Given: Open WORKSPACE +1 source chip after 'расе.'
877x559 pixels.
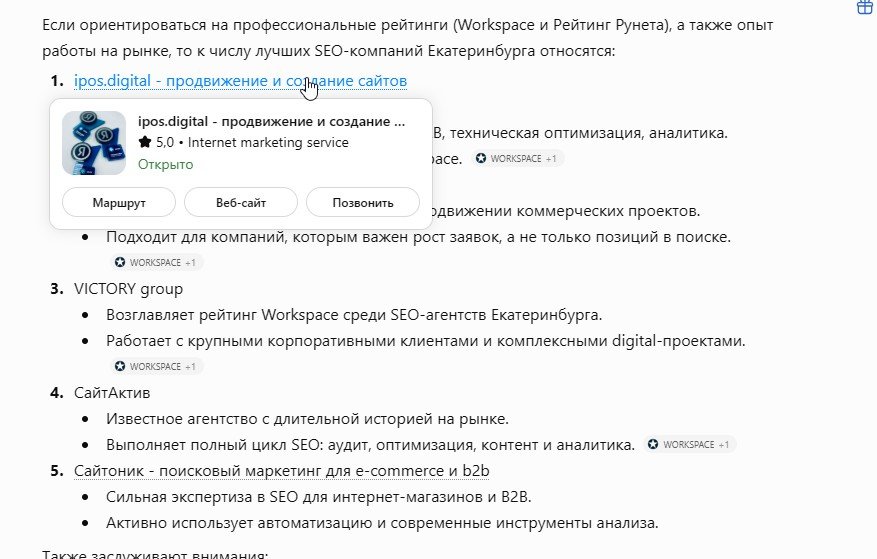Looking at the screenshot, I should (517, 158).
